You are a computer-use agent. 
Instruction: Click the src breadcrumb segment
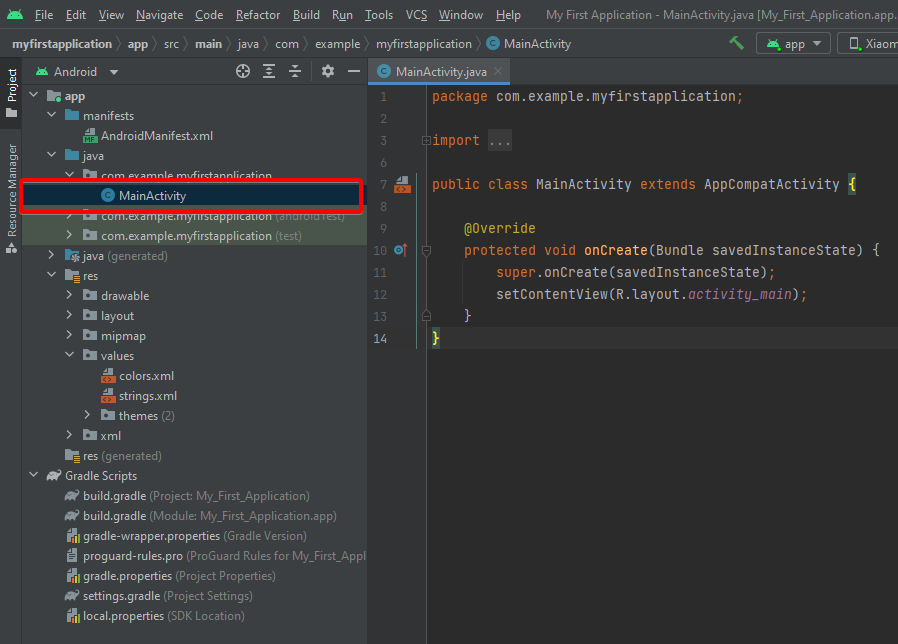[x=171, y=44]
